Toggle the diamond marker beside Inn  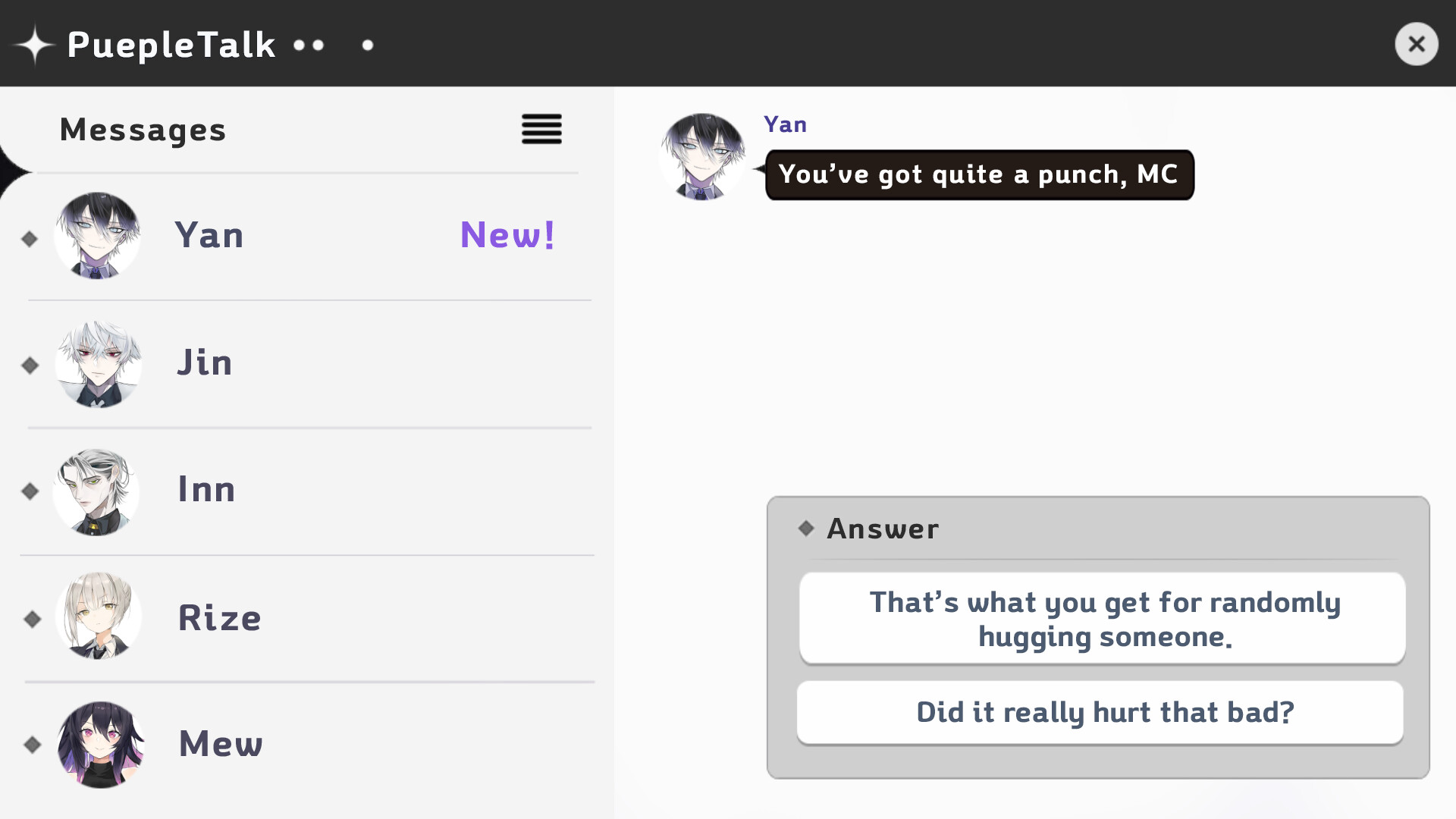(30, 491)
